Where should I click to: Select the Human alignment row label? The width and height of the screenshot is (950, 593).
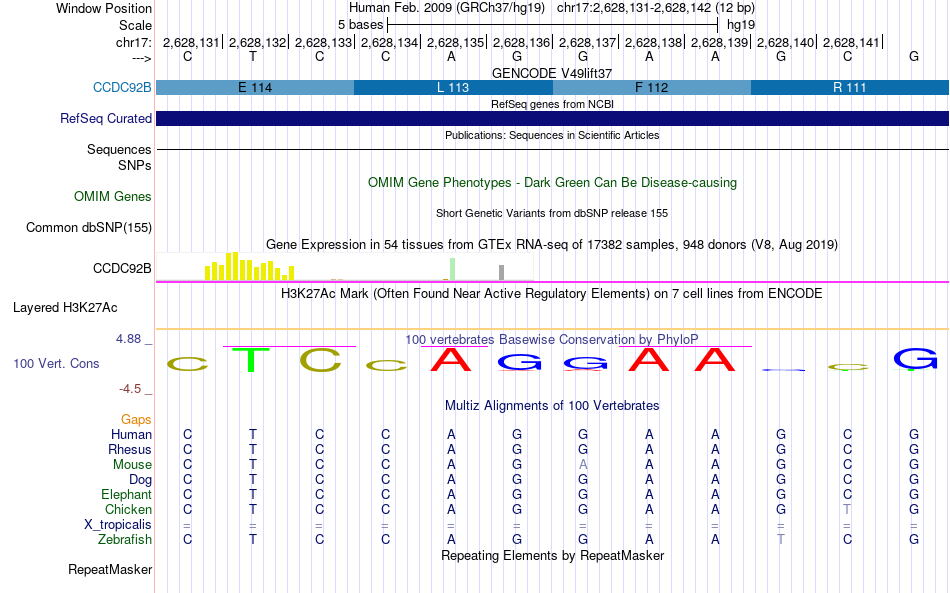tap(131, 434)
